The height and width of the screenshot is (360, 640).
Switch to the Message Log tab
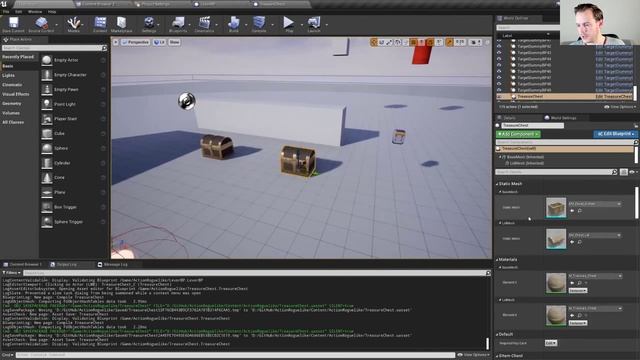[116, 264]
